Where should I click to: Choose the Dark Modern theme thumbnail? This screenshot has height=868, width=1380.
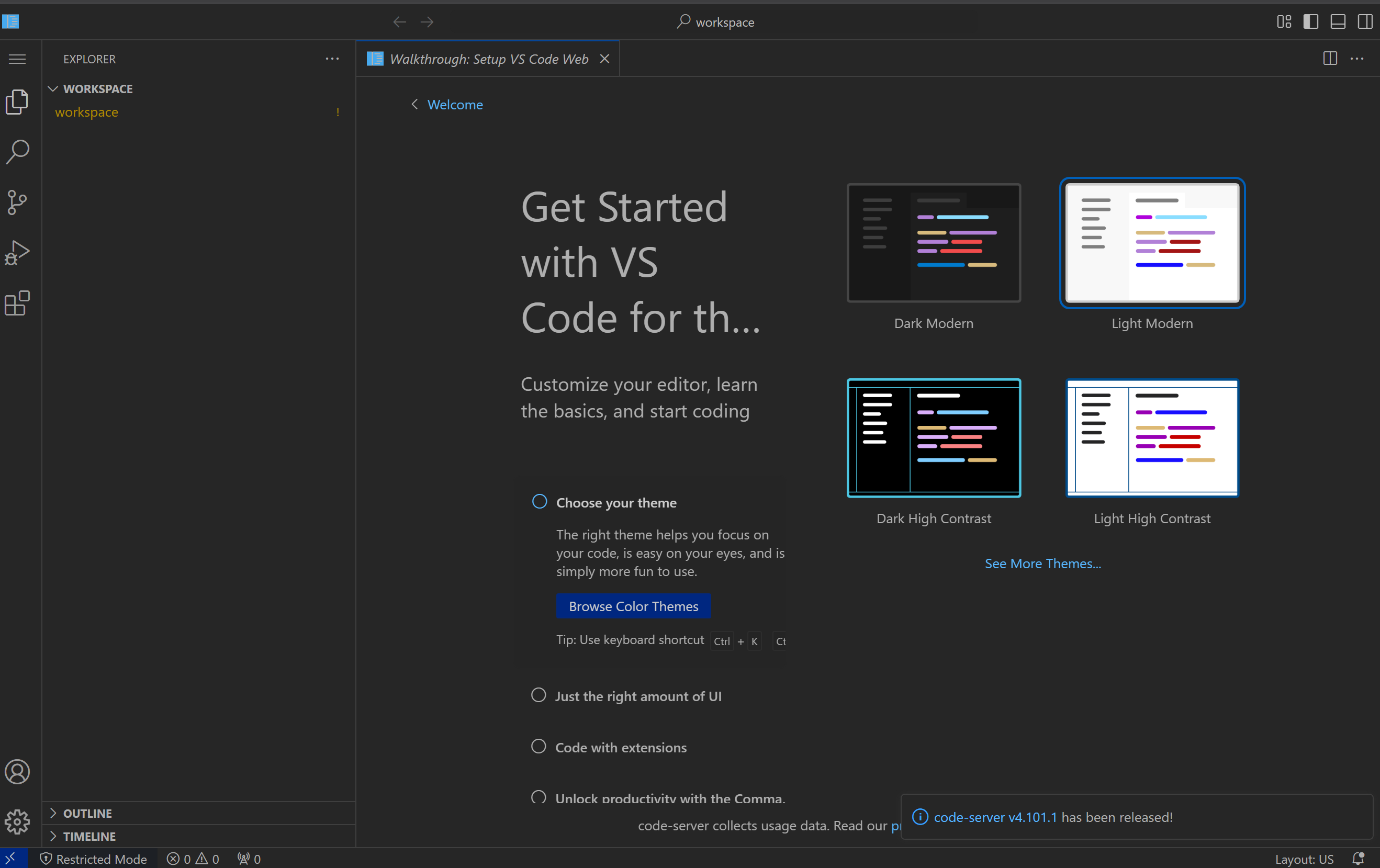click(x=934, y=242)
